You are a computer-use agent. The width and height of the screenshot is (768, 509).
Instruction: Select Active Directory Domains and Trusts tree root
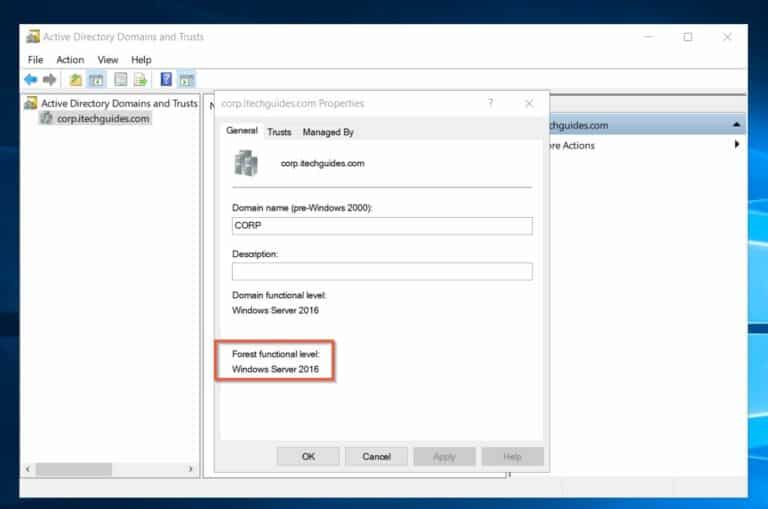tap(119, 103)
